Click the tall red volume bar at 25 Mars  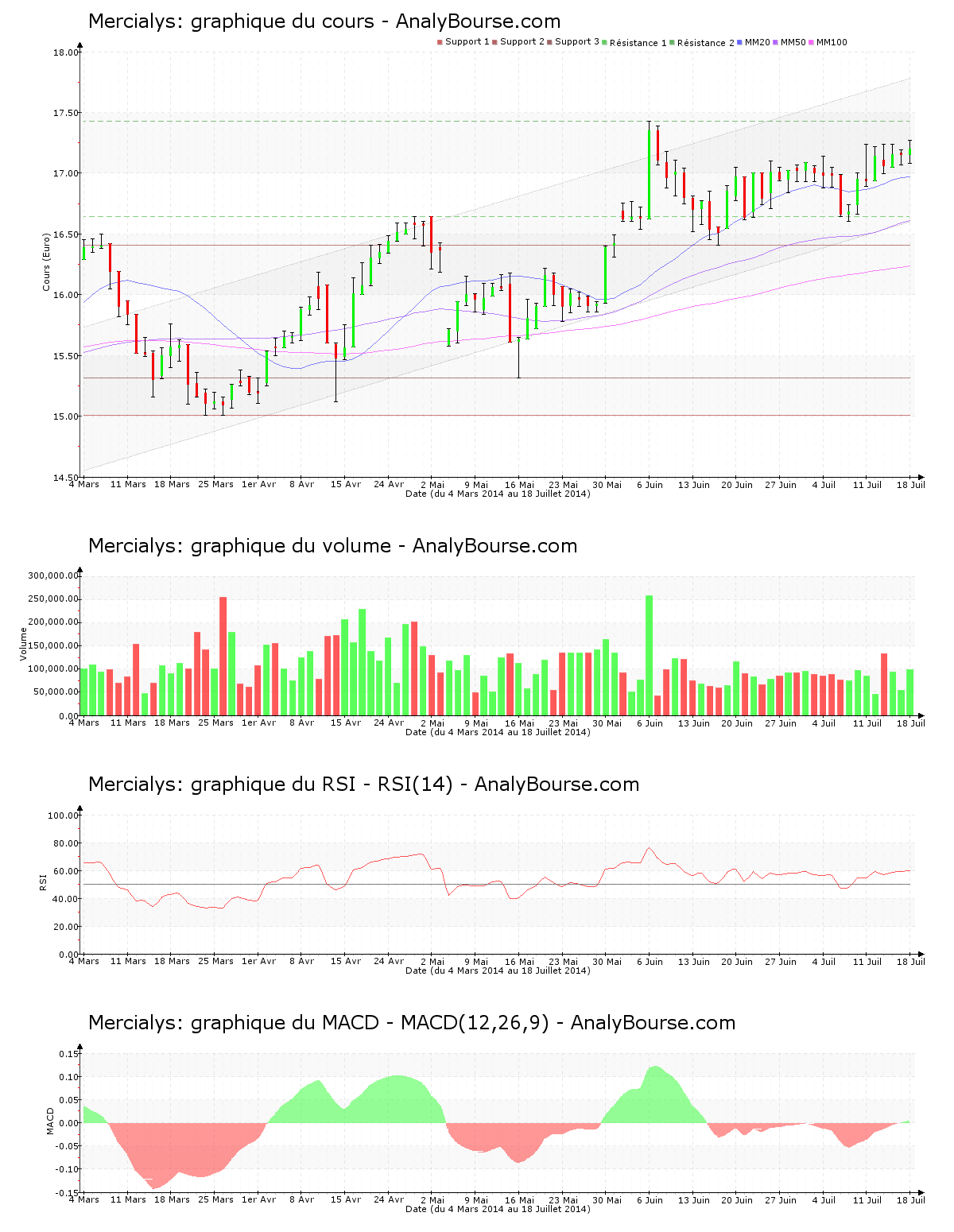(x=223, y=656)
